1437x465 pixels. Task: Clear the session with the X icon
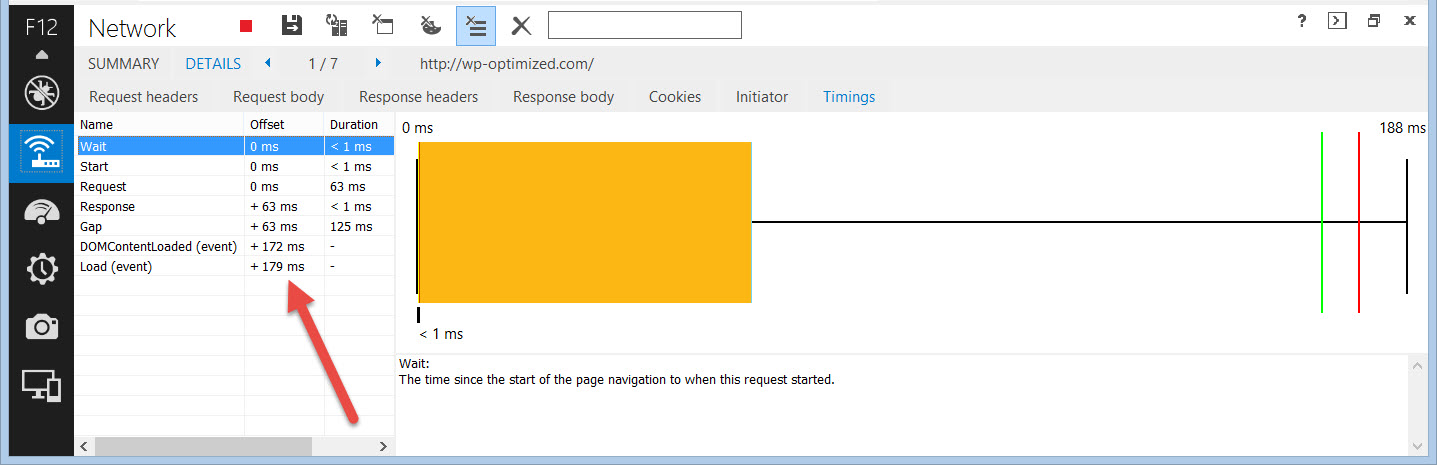[521, 26]
